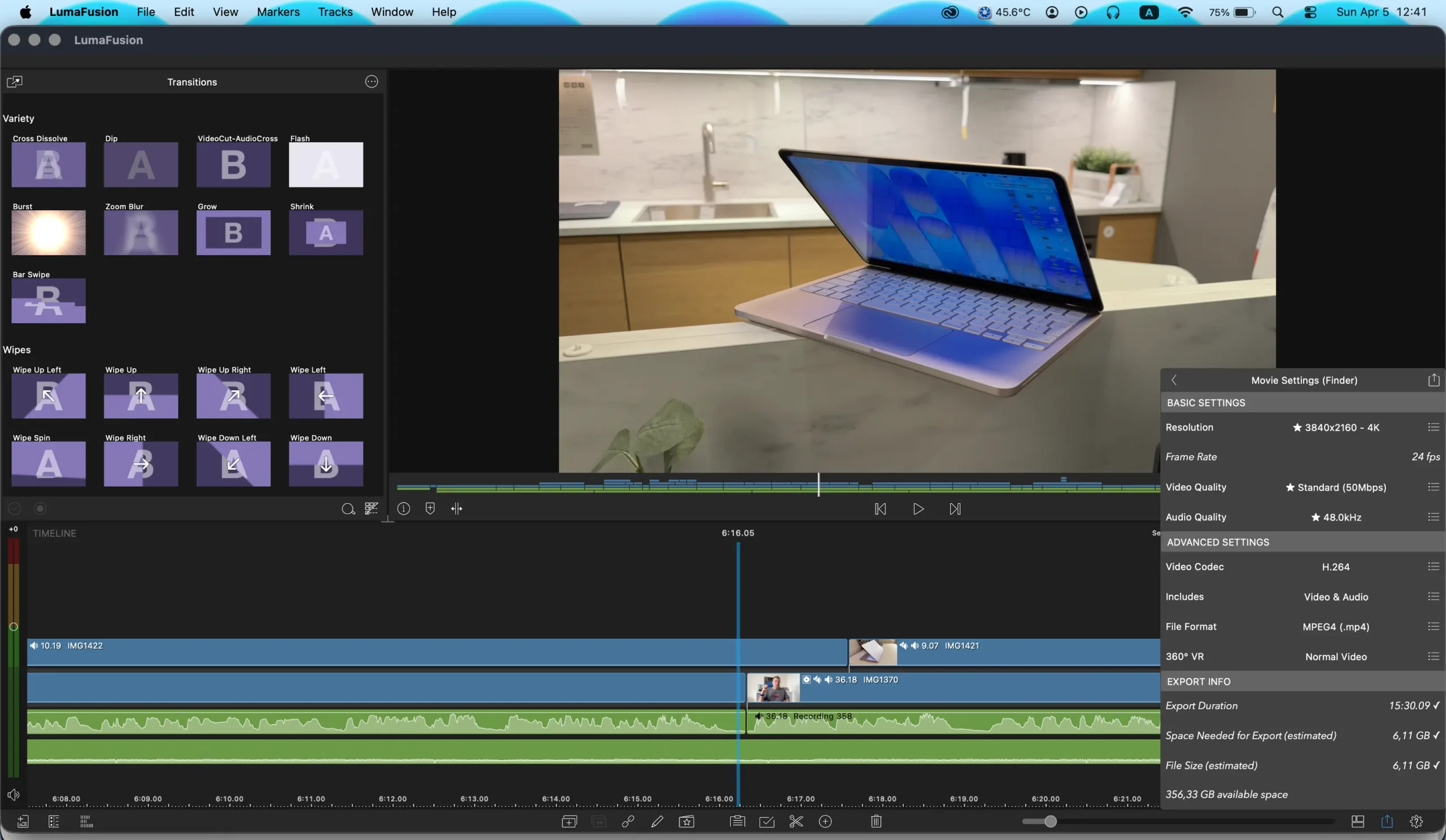
Task: Open the Resolution options list
Action: pyautogui.click(x=1433, y=427)
